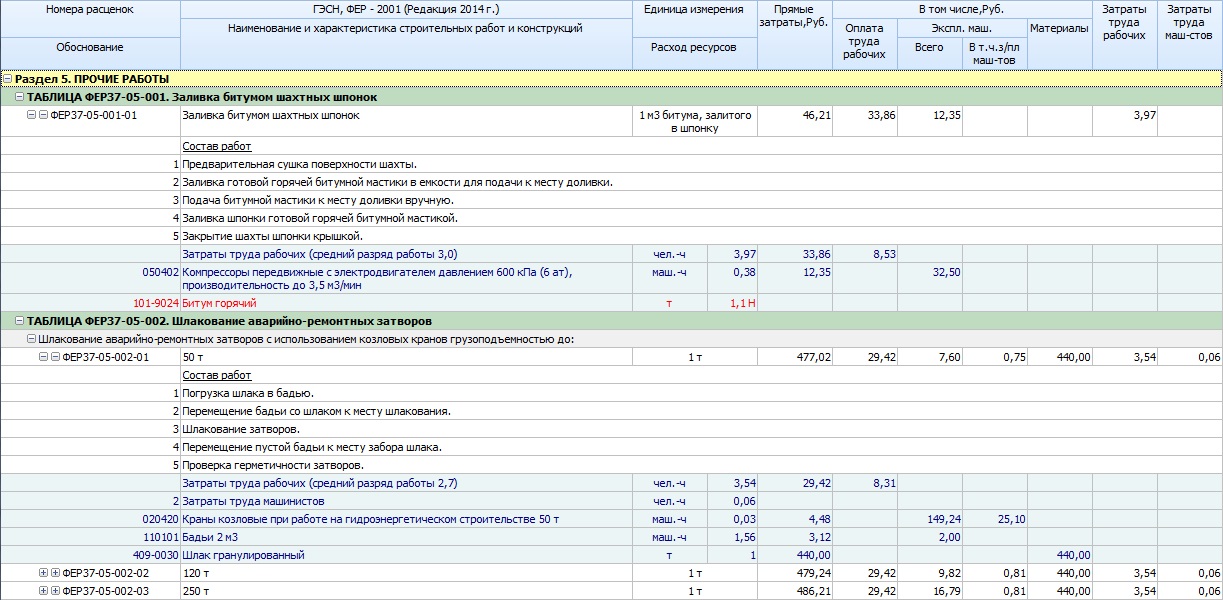Expand left plus box of ФЕР37-05-002-02

43,573
